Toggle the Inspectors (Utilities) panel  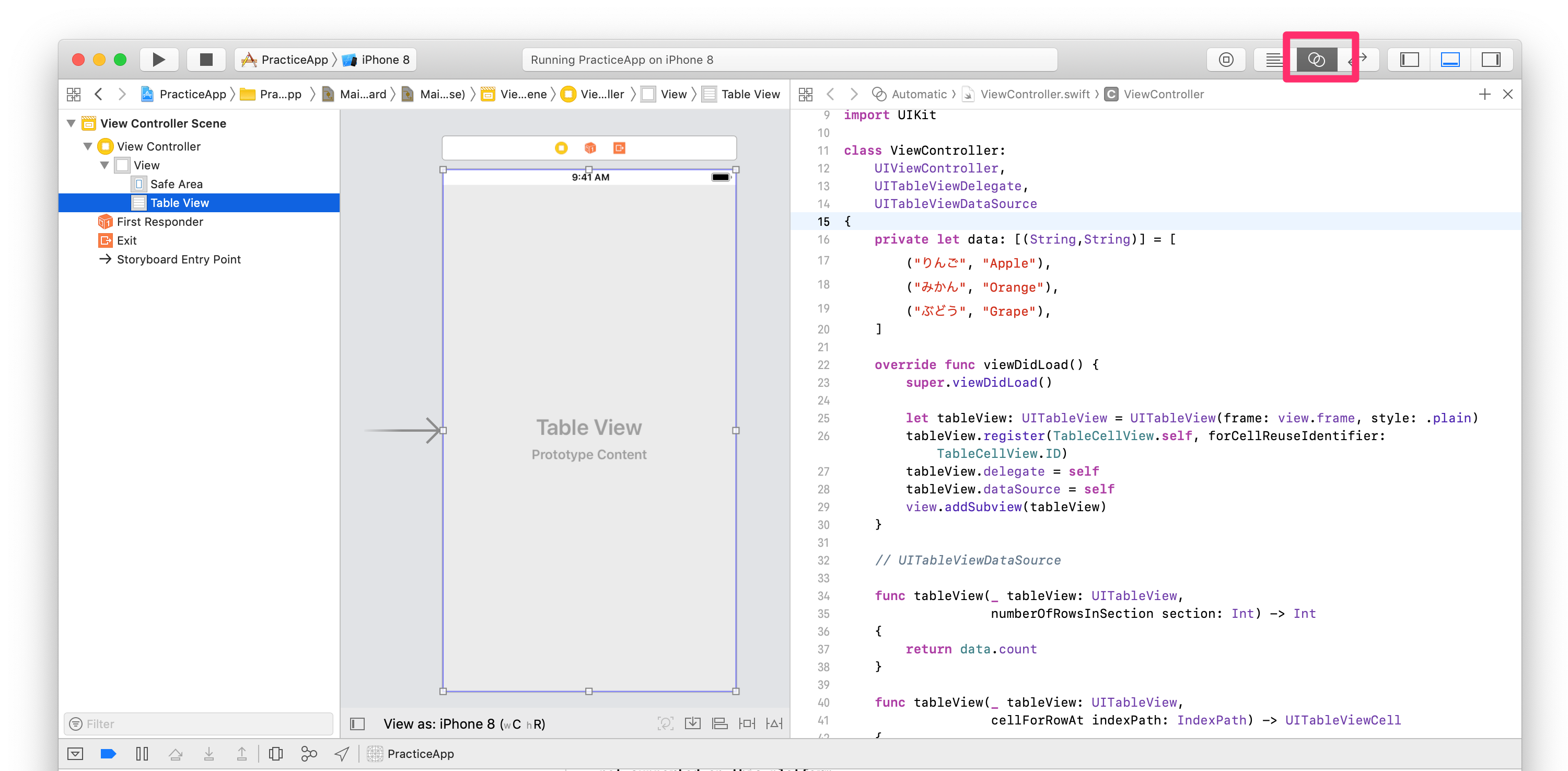[x=1491, y=60]
